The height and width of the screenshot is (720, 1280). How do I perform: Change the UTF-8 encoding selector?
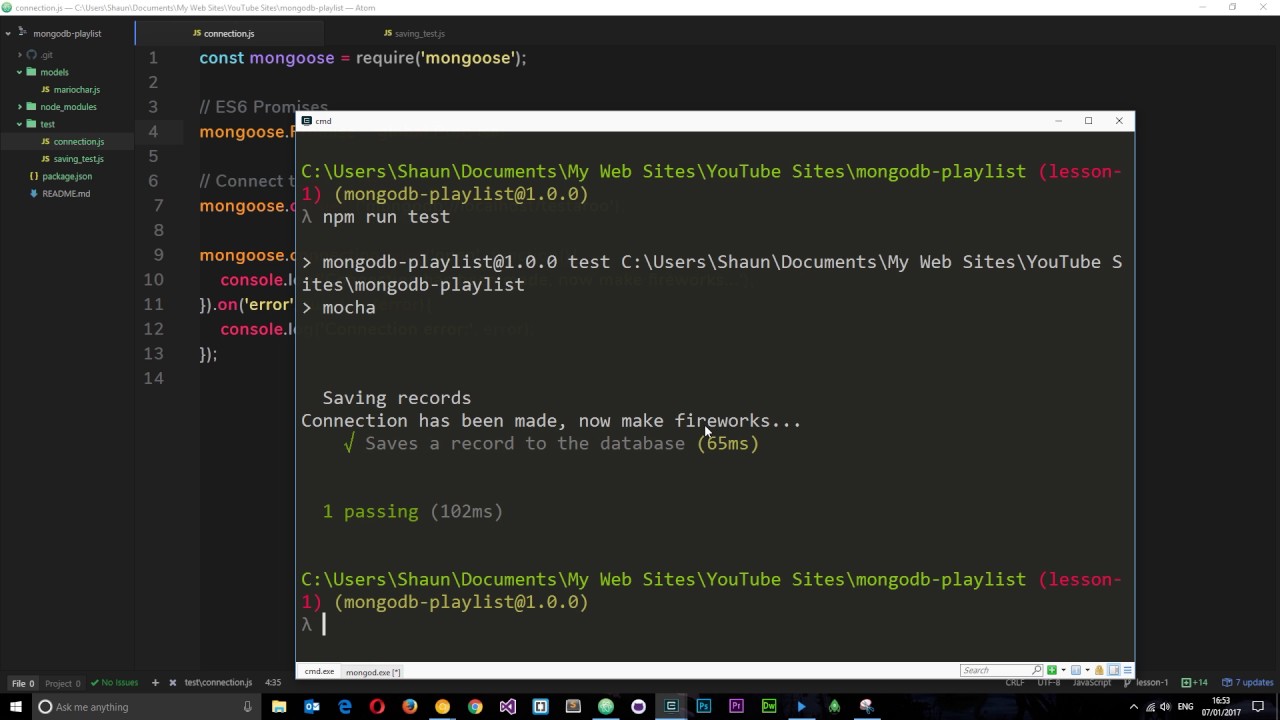pyautogui.click(x=1049, y=683)
